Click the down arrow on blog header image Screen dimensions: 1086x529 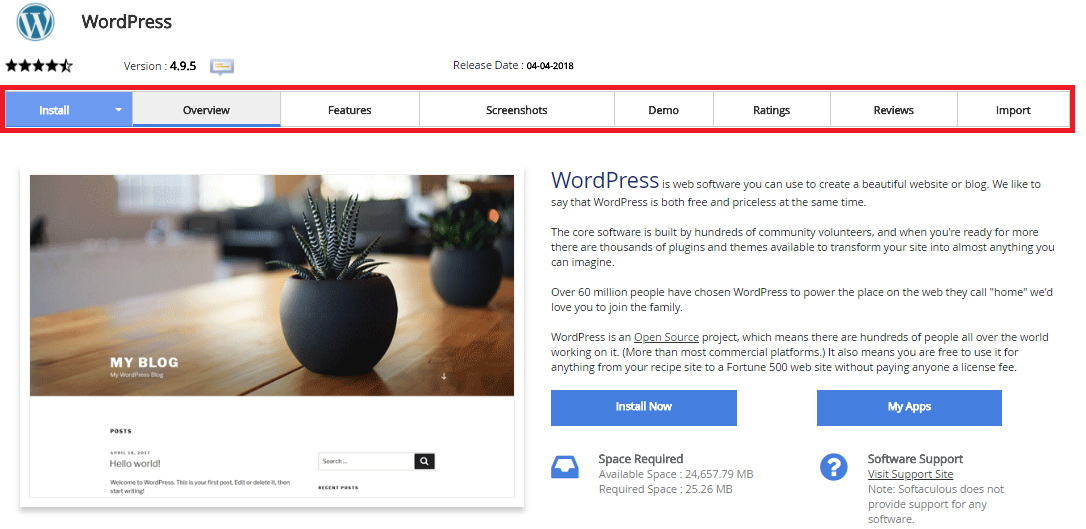tap(444, 376)
